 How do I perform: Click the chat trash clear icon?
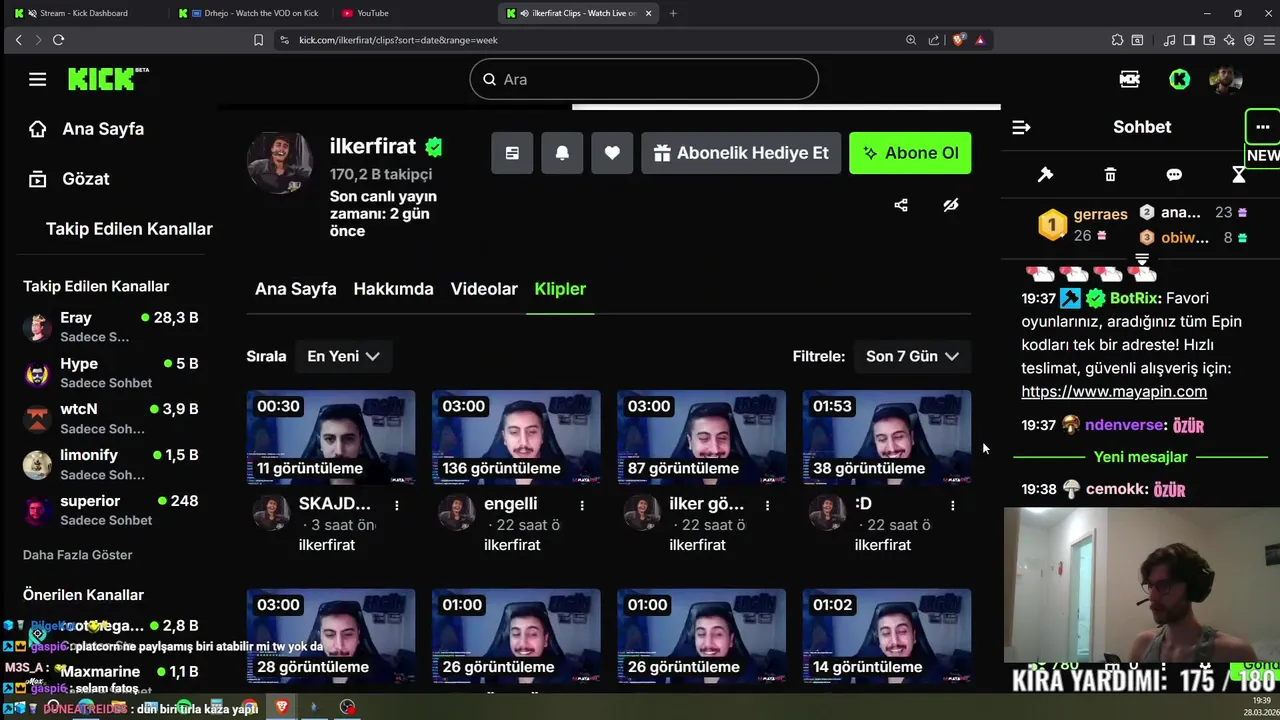(x=1110, y=175)
